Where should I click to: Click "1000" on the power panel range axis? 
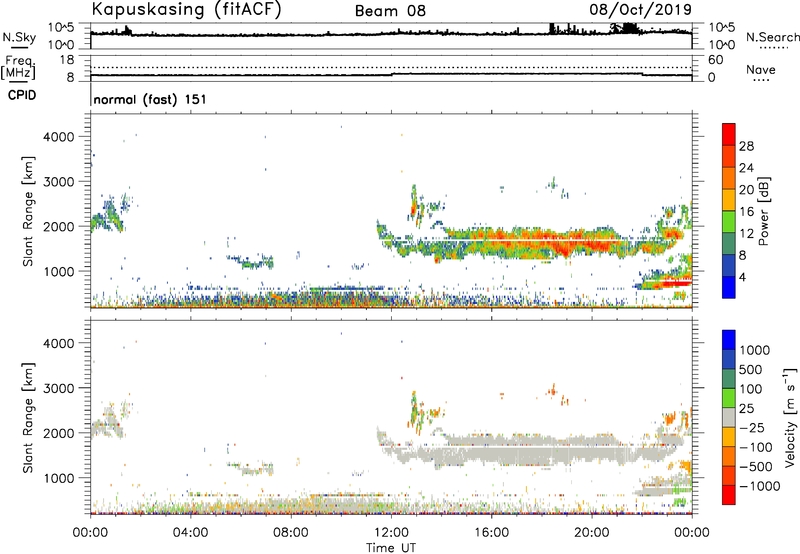pos(59,271)
